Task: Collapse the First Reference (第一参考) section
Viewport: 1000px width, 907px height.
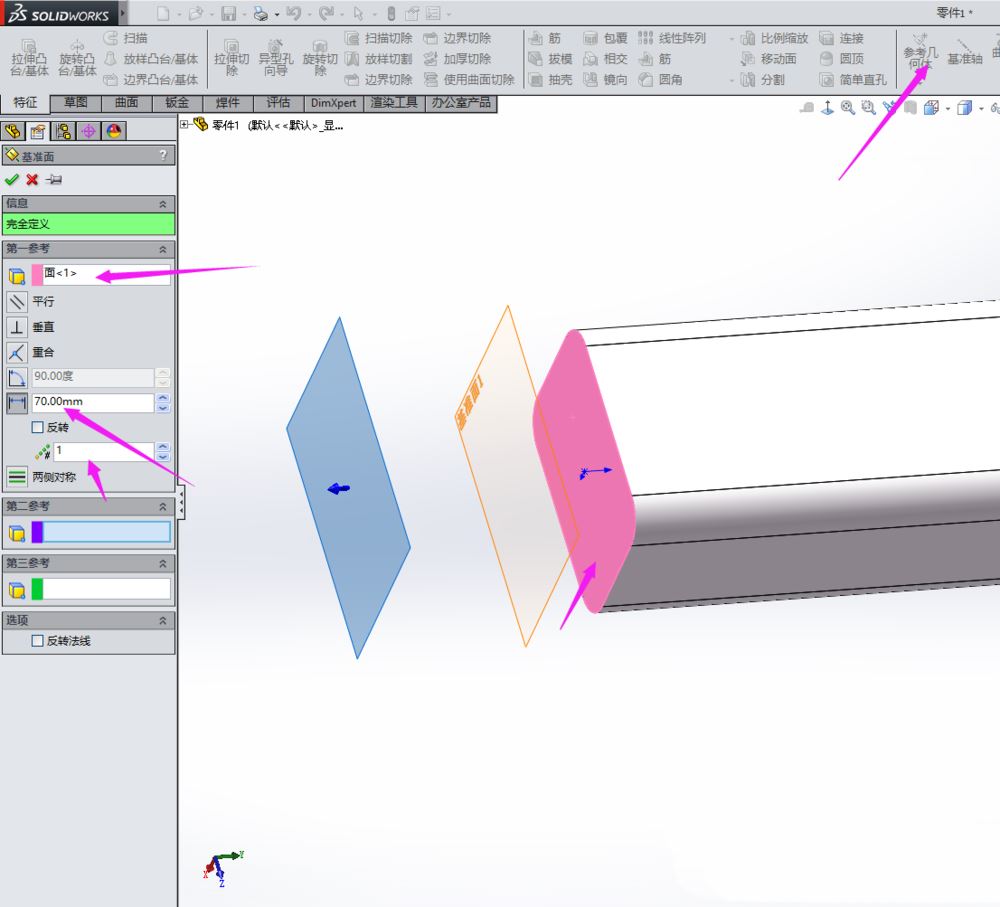Action: coord(163,249)
